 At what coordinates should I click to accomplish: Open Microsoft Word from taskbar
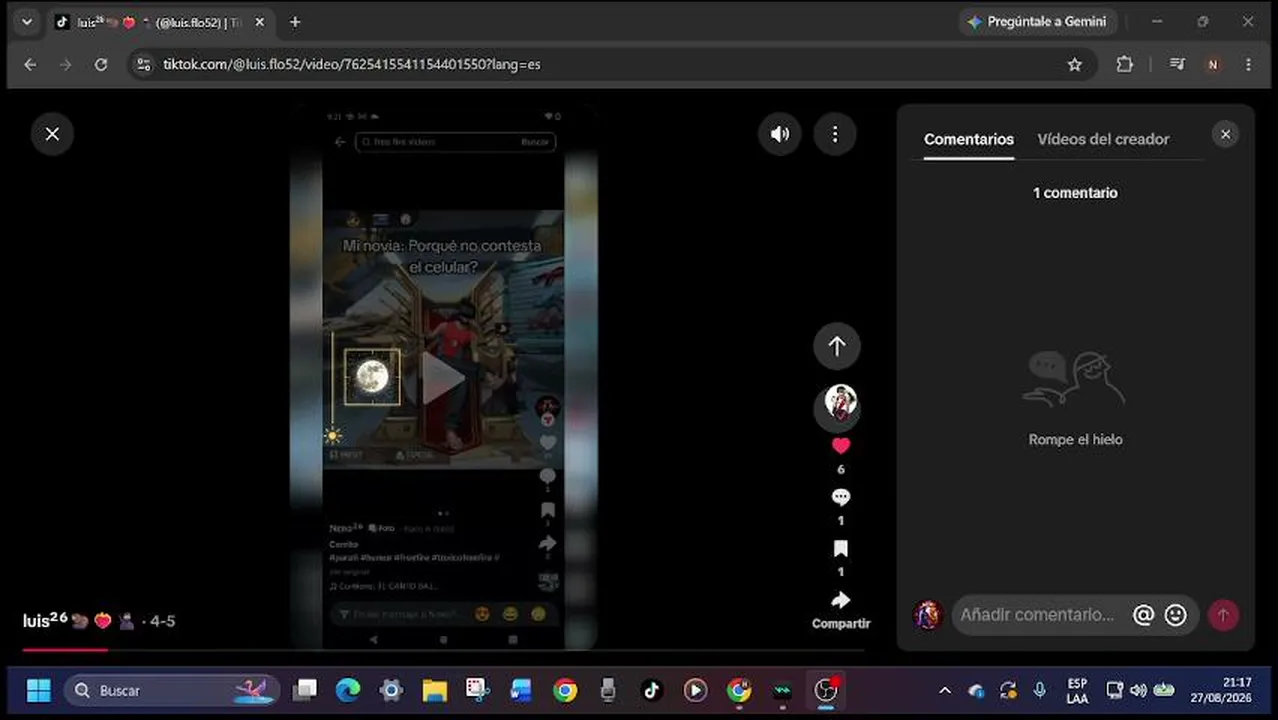[x=521, y=690]
